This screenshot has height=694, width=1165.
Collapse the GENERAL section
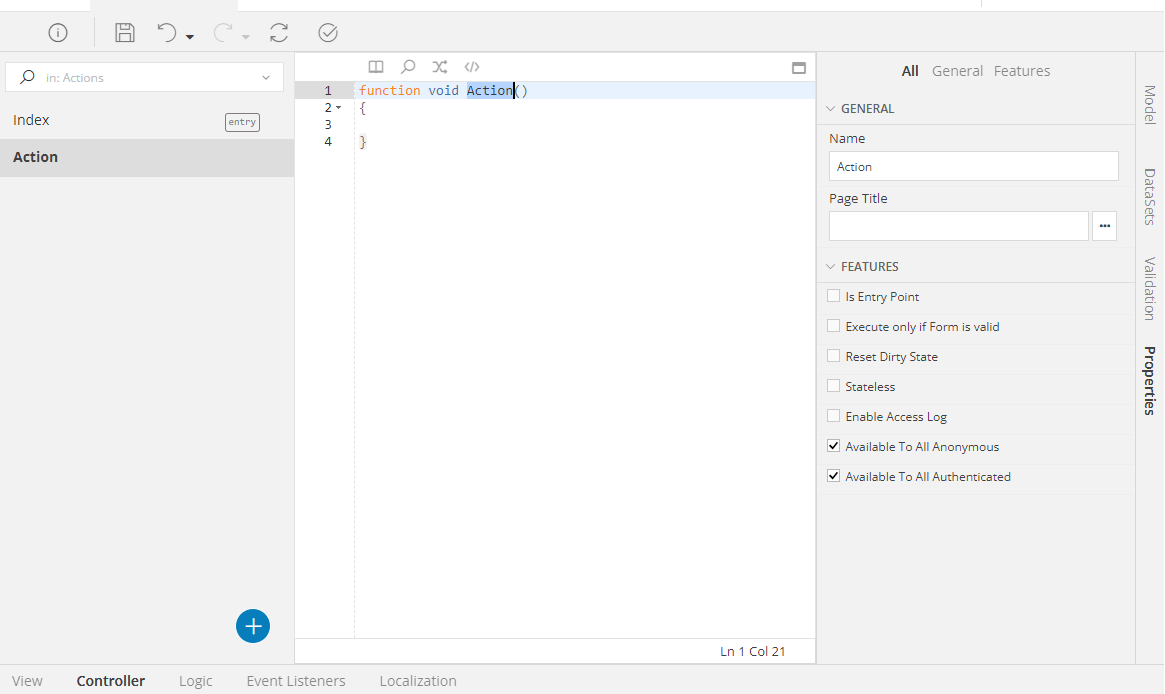831,109
